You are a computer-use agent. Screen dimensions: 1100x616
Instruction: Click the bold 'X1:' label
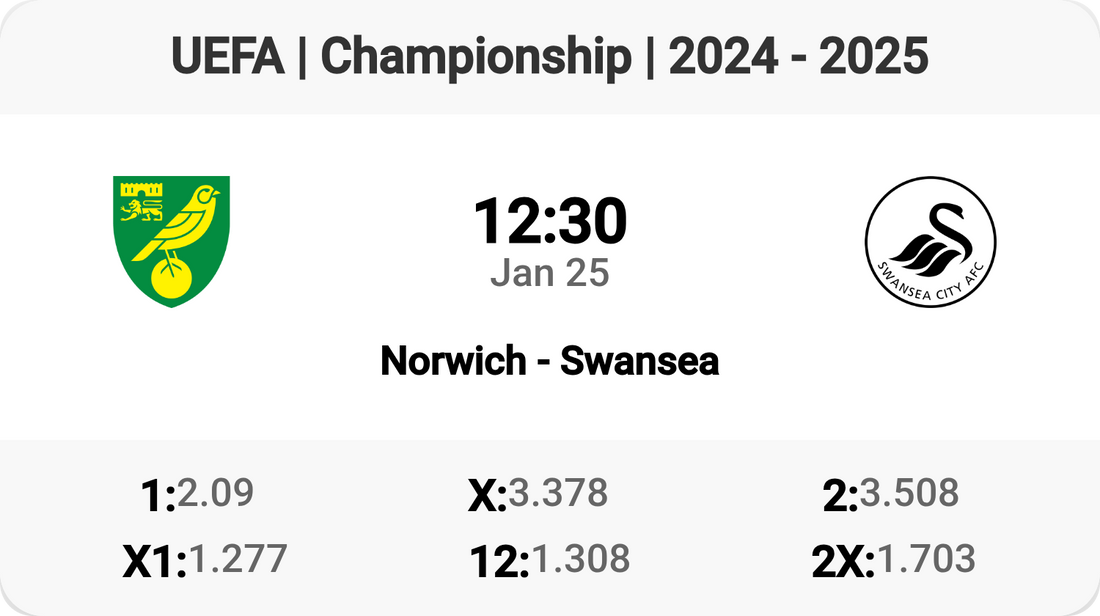tap(154, 563)
